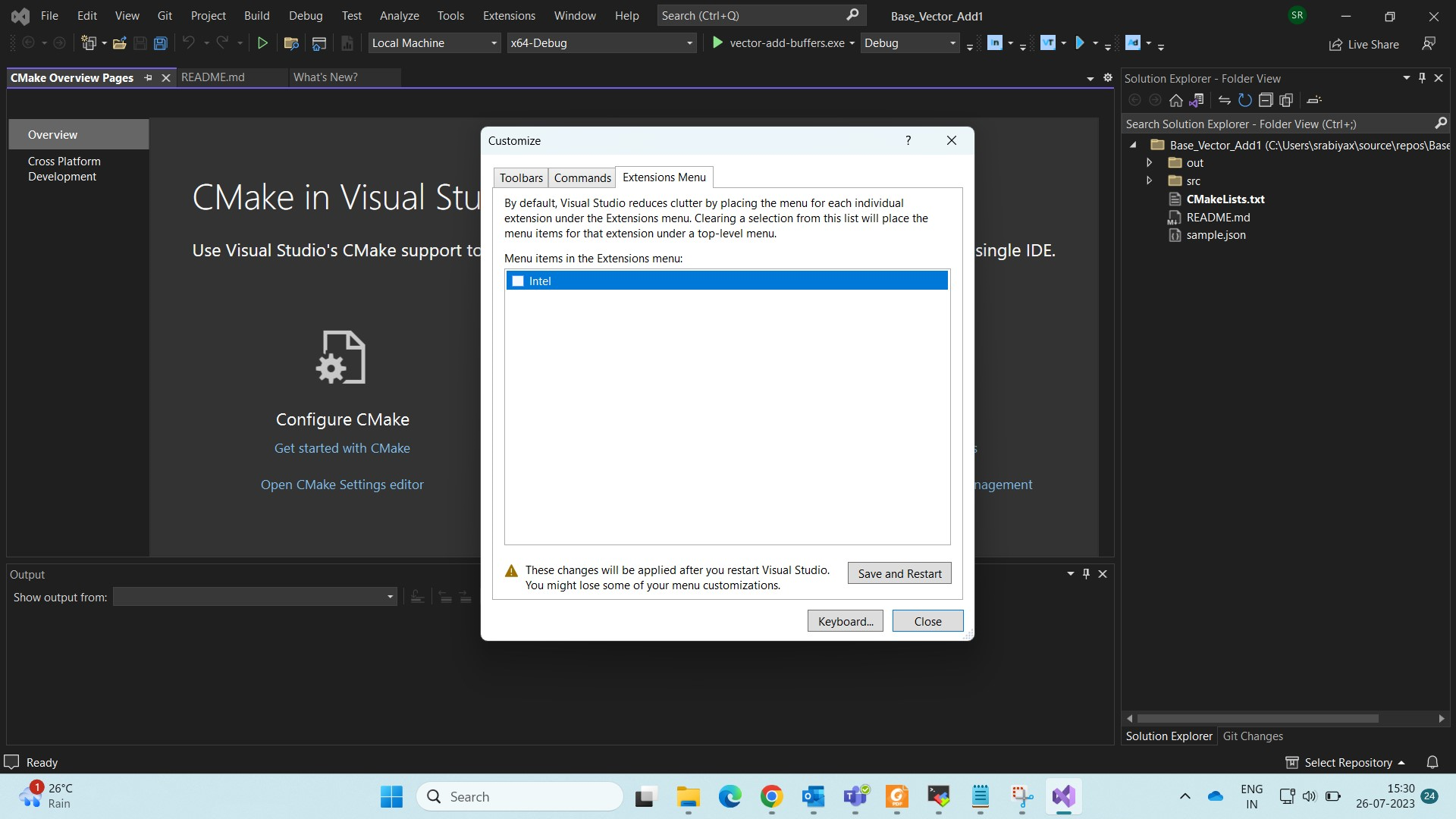1456x819 pixels.
Task: Switch to the Commands tab
Action: pyautogui.click(x=582, y=178)
